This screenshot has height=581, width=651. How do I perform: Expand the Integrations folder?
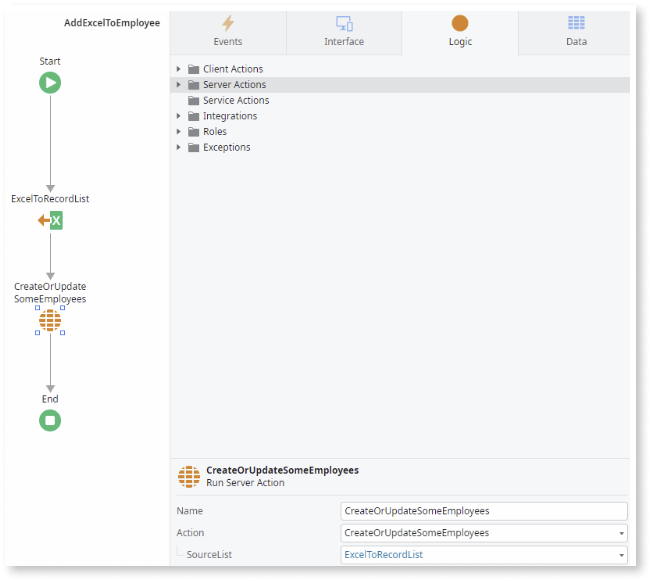tap(179, 116)
